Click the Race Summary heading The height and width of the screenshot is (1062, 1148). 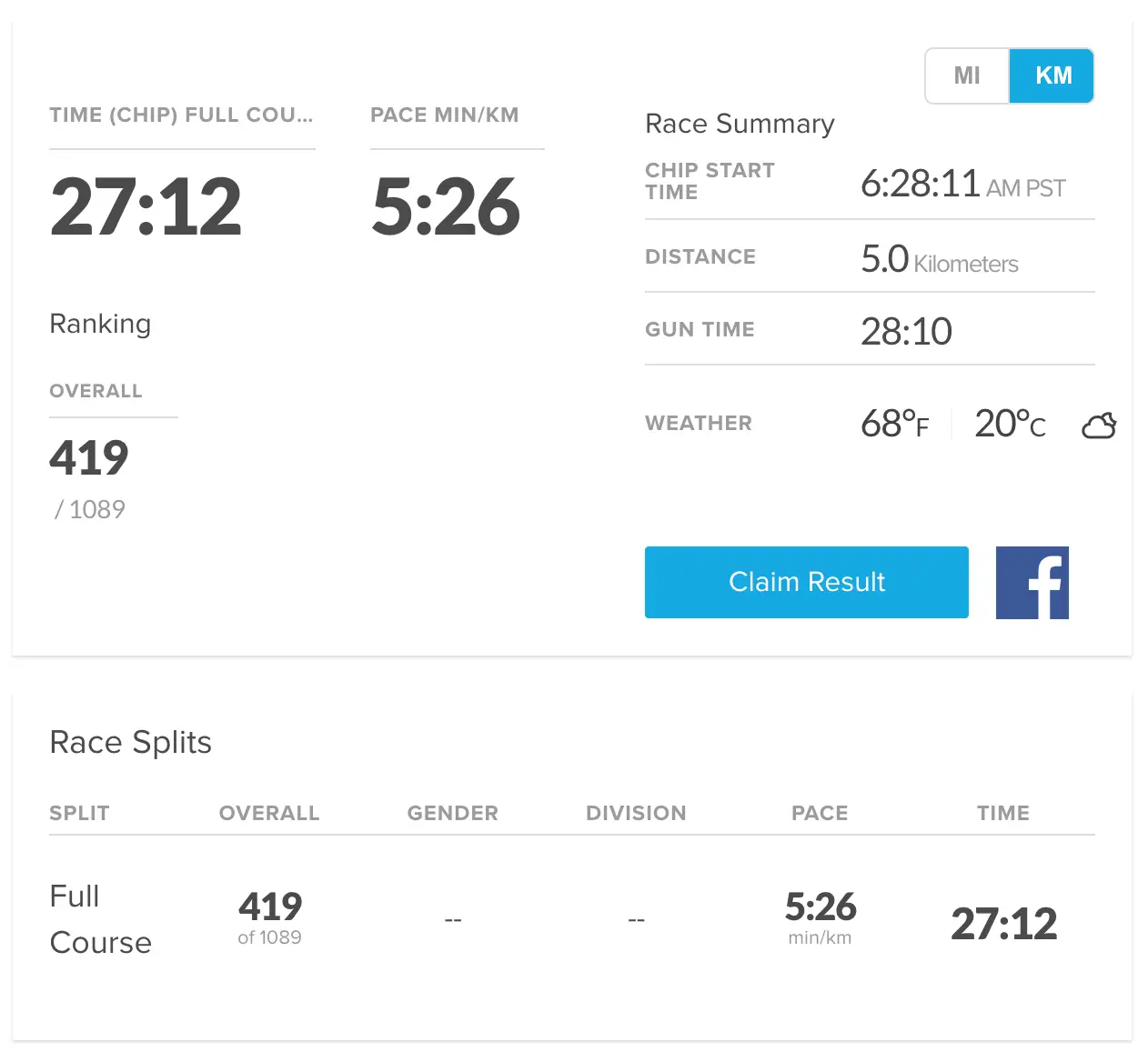pos(740,124)
